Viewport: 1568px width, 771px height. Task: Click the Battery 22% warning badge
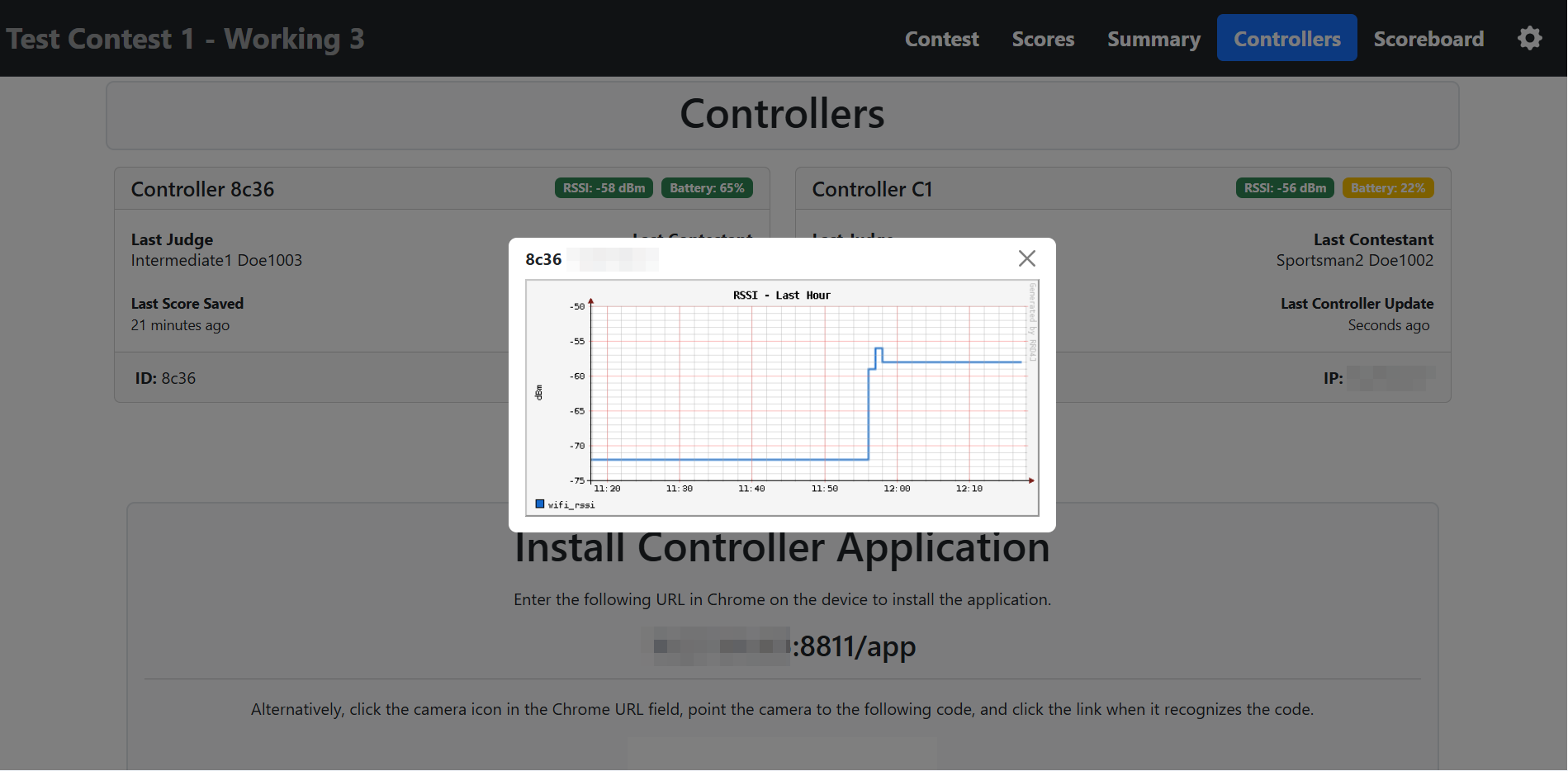(x=1387, y=188)
